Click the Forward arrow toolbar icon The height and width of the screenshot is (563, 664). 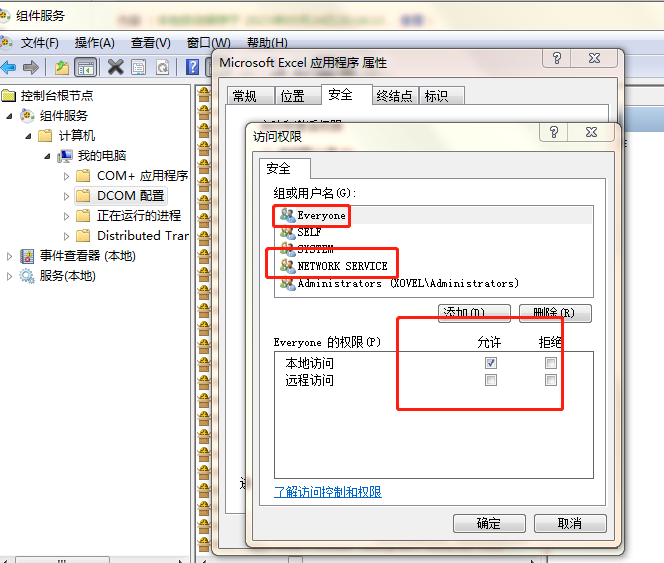[31, 67]
